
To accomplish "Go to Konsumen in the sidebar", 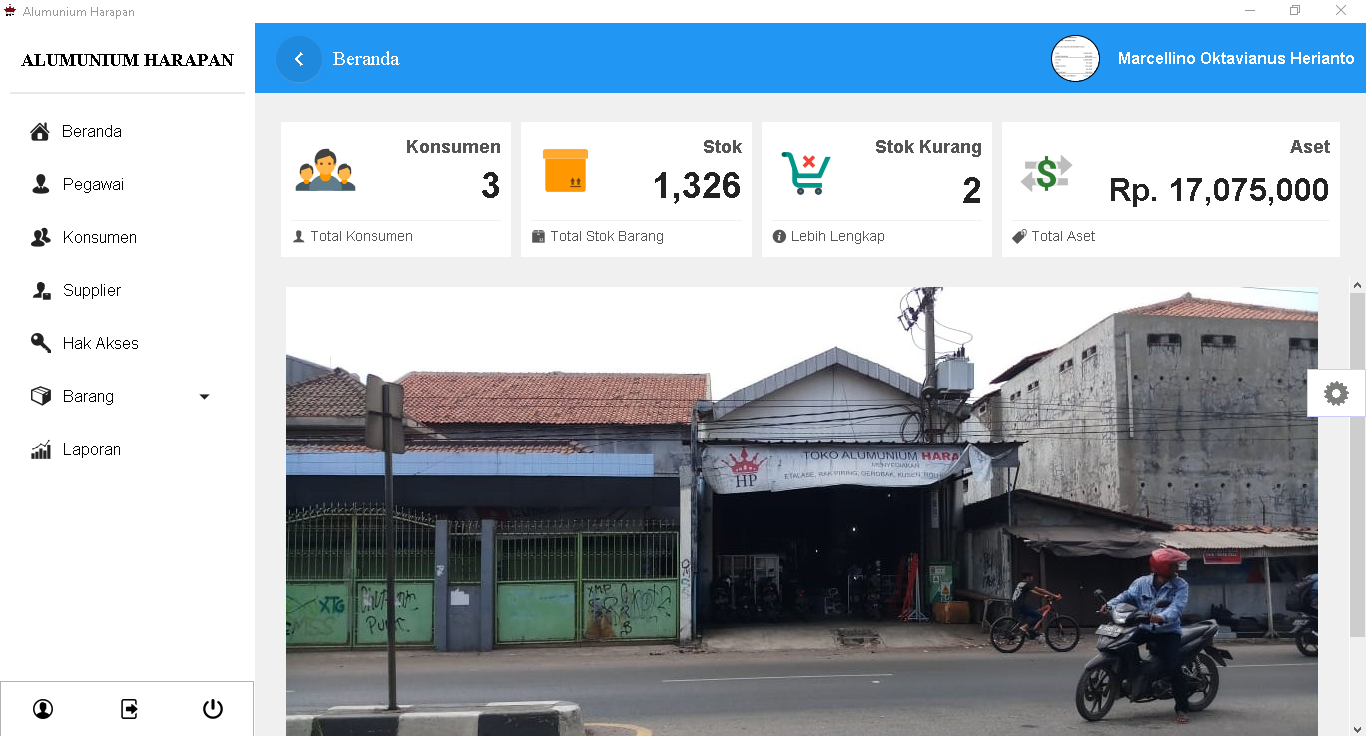I will (99, 238).
